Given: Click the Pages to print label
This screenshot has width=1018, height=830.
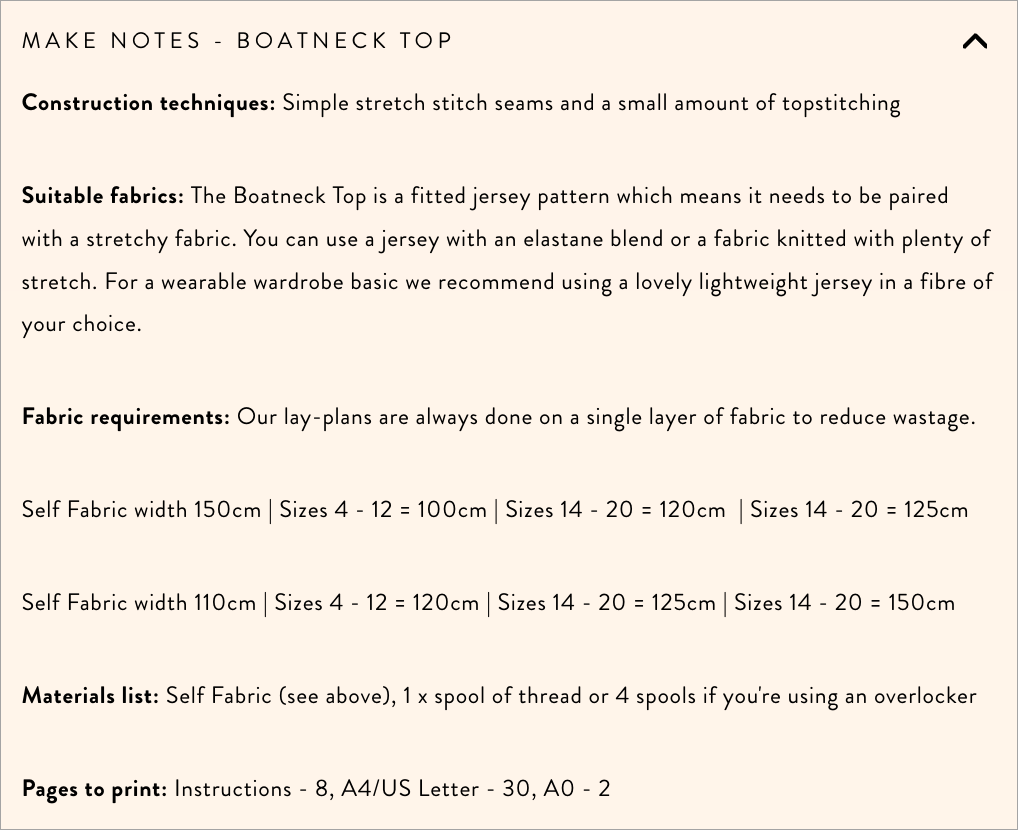Looking at the screenshot, I should (94, 788).
